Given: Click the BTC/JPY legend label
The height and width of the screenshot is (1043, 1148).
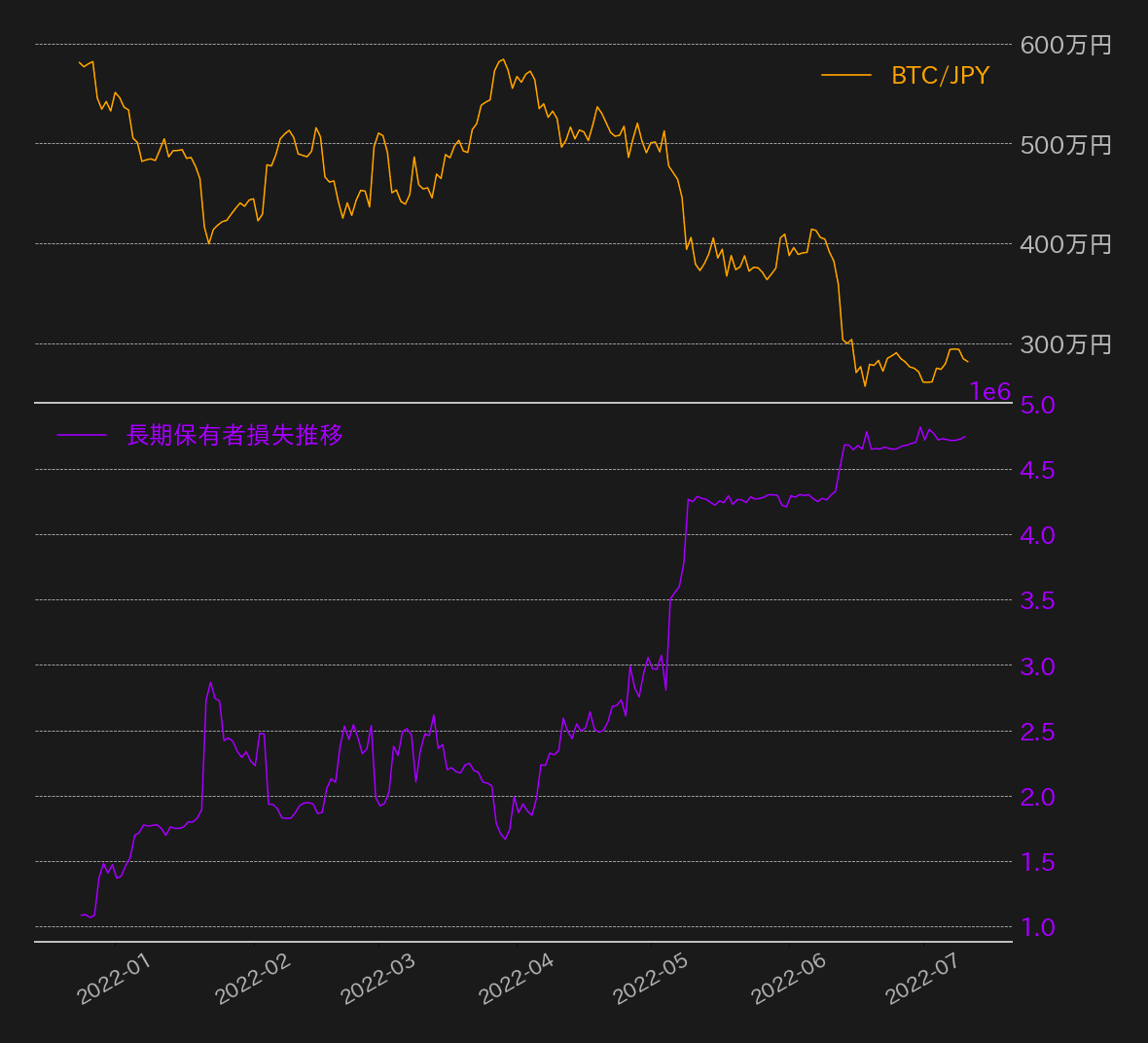Looking at the screenshot, I should point(940,76).
